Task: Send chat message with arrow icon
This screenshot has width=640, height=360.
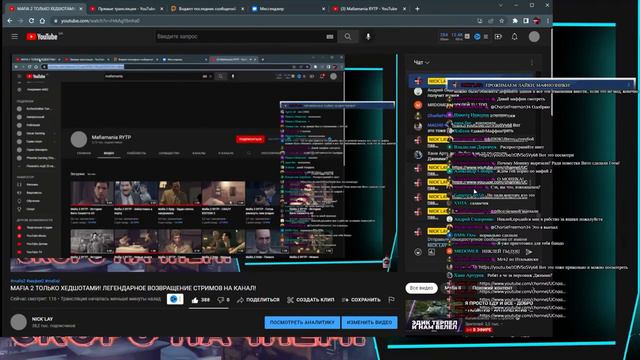Action: [x=529, y=252]
